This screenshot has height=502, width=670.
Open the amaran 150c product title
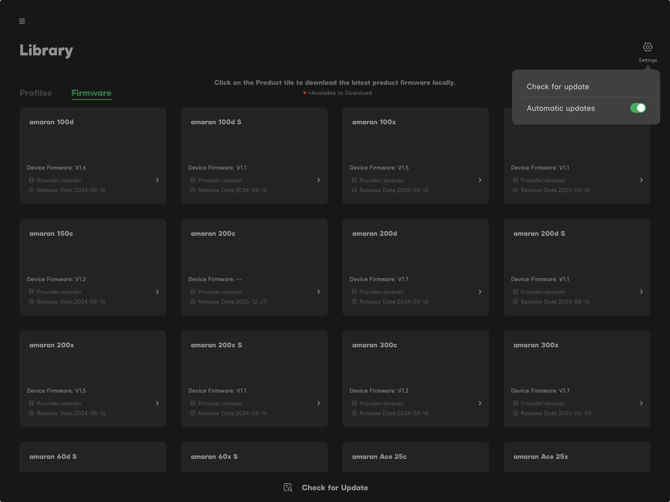pyautogui.click(x=51, y=234)
